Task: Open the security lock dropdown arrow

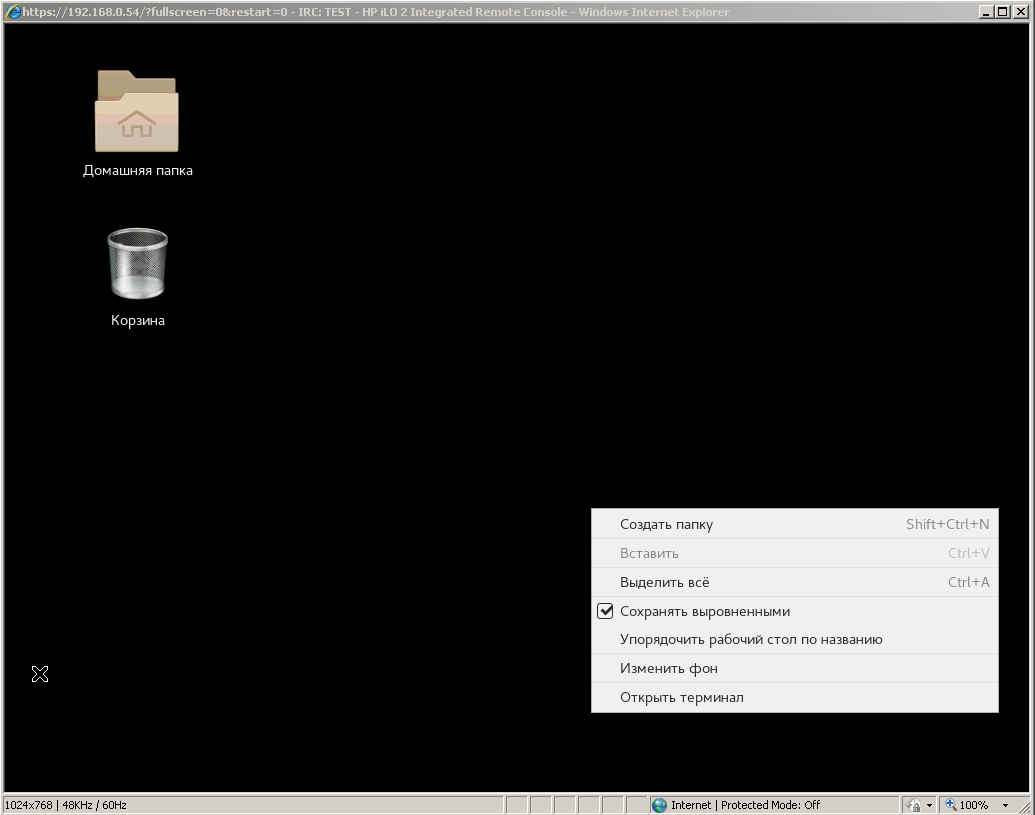Action: (x=929, y=805)
